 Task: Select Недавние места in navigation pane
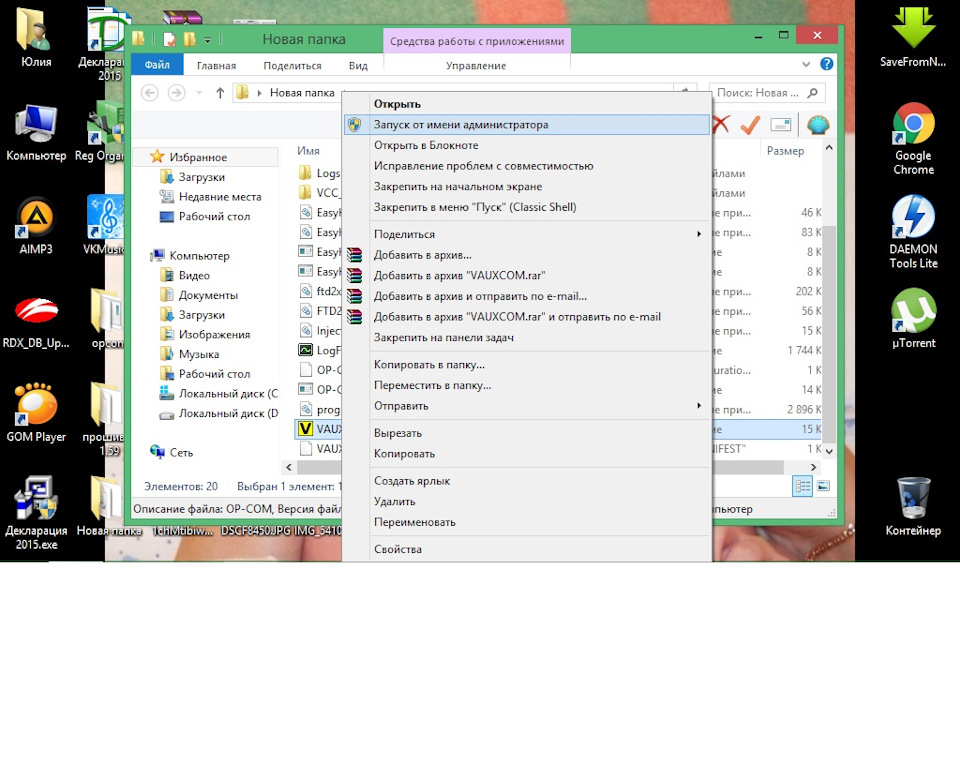pyautogui.click(x=210, y=197)
